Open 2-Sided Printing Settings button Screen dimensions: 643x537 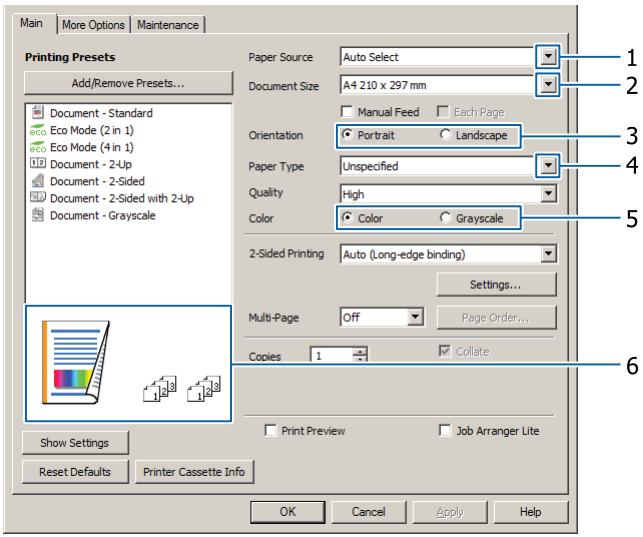point(497,284)
